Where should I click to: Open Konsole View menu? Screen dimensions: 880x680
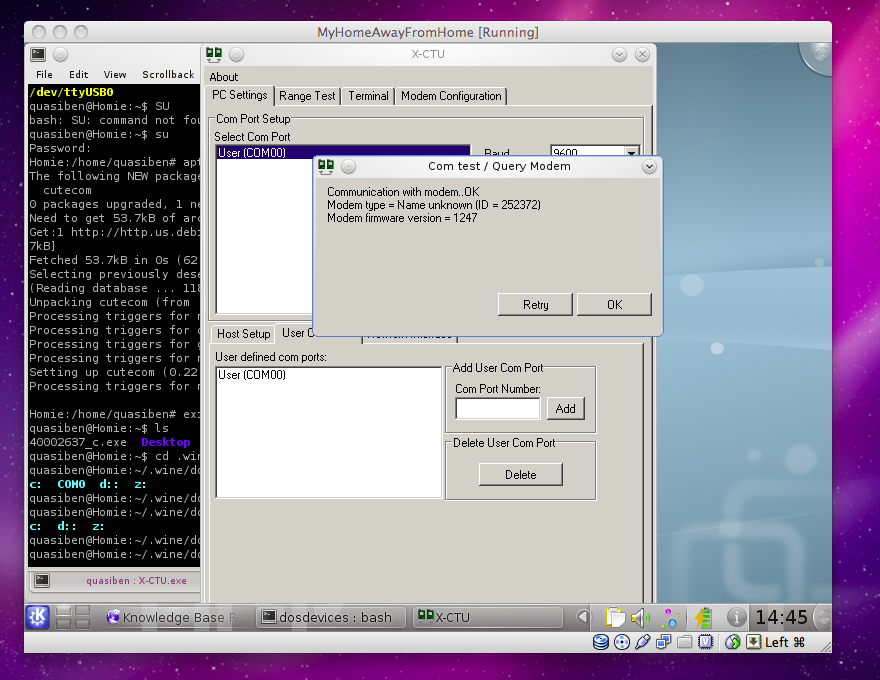coord(114,75)
